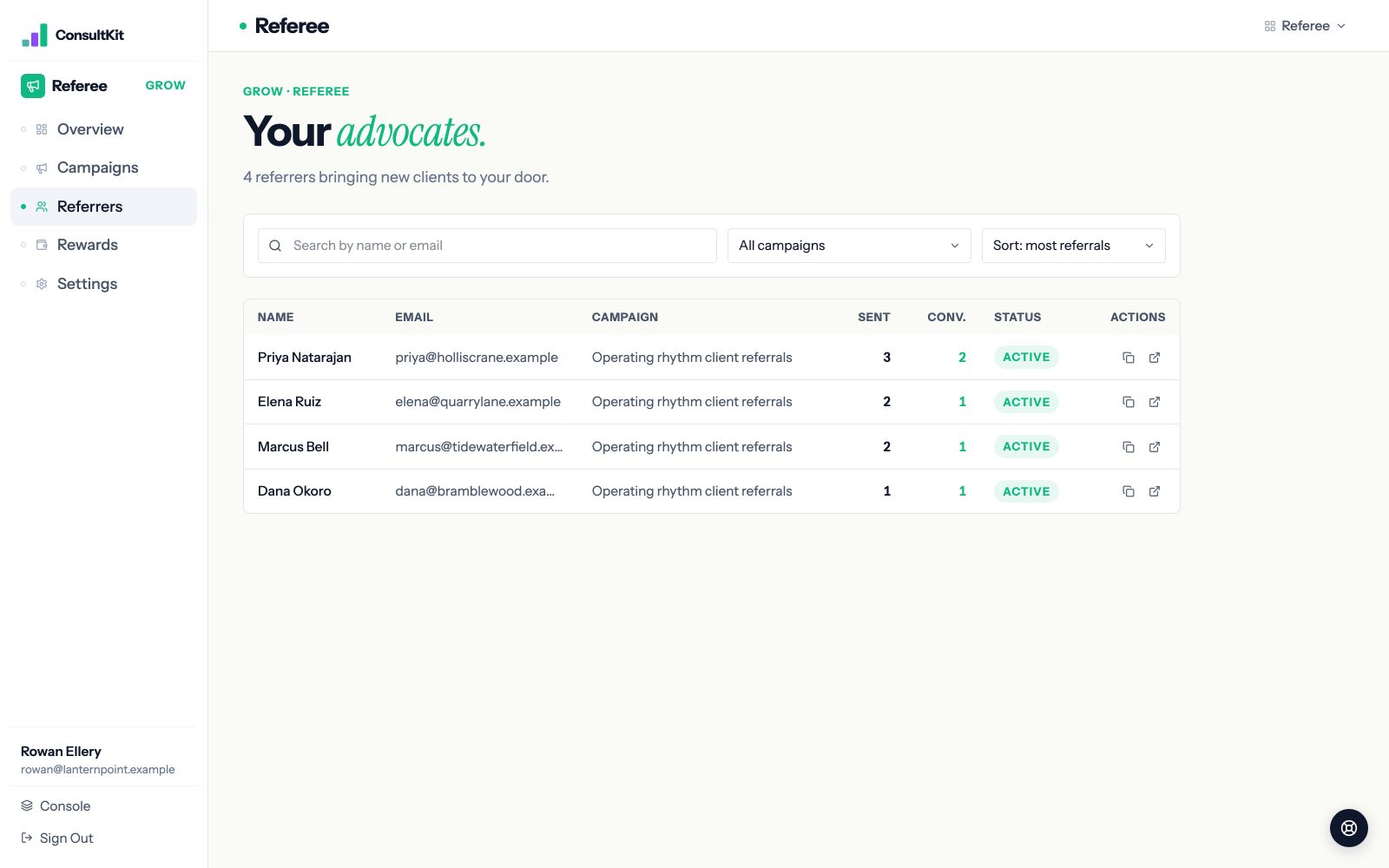Open Rewards in the sidebar
Screen dimensions: 1389x868
[104, 245]
